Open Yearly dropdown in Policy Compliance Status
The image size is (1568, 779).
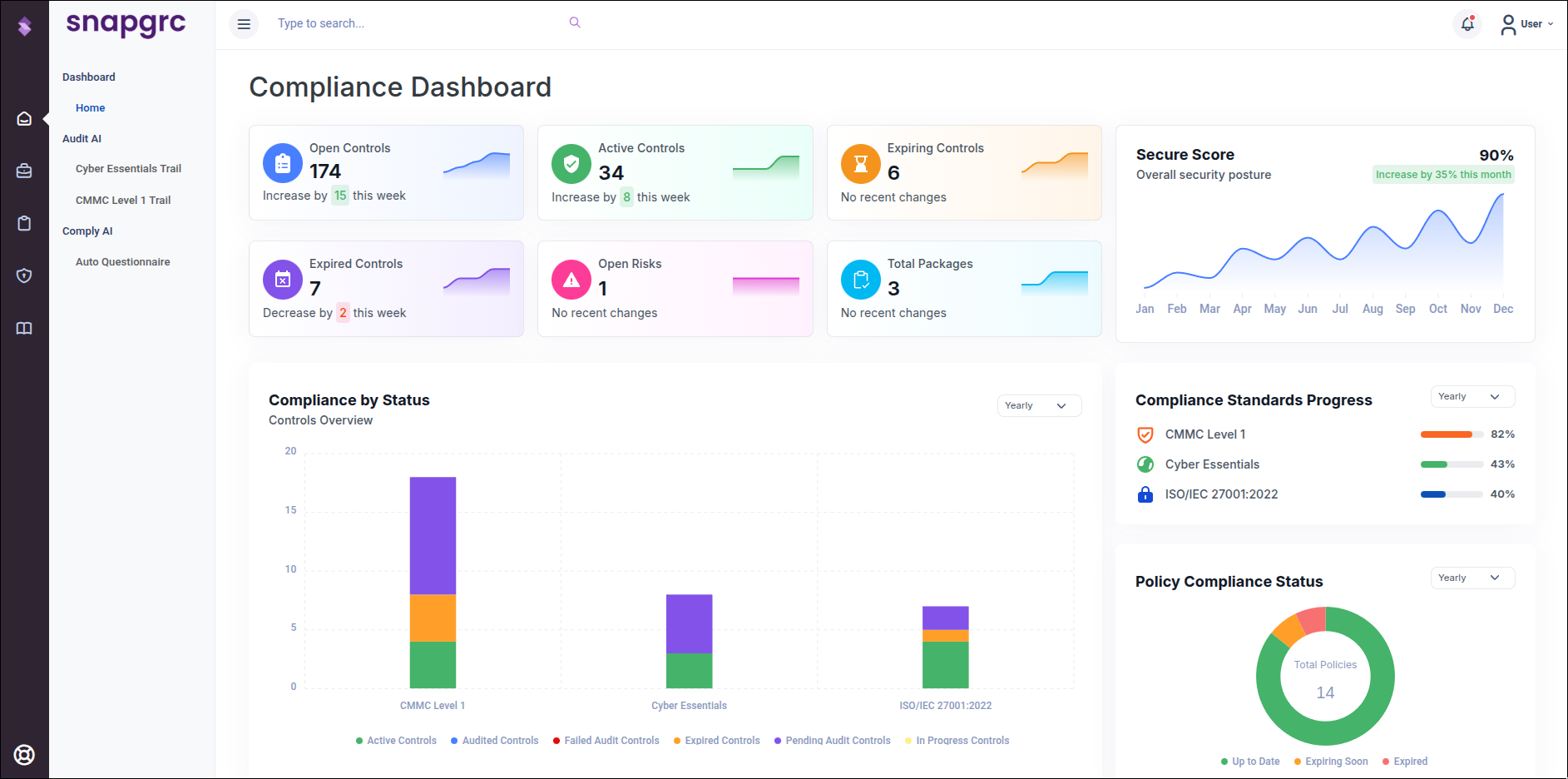[1472, 578]
